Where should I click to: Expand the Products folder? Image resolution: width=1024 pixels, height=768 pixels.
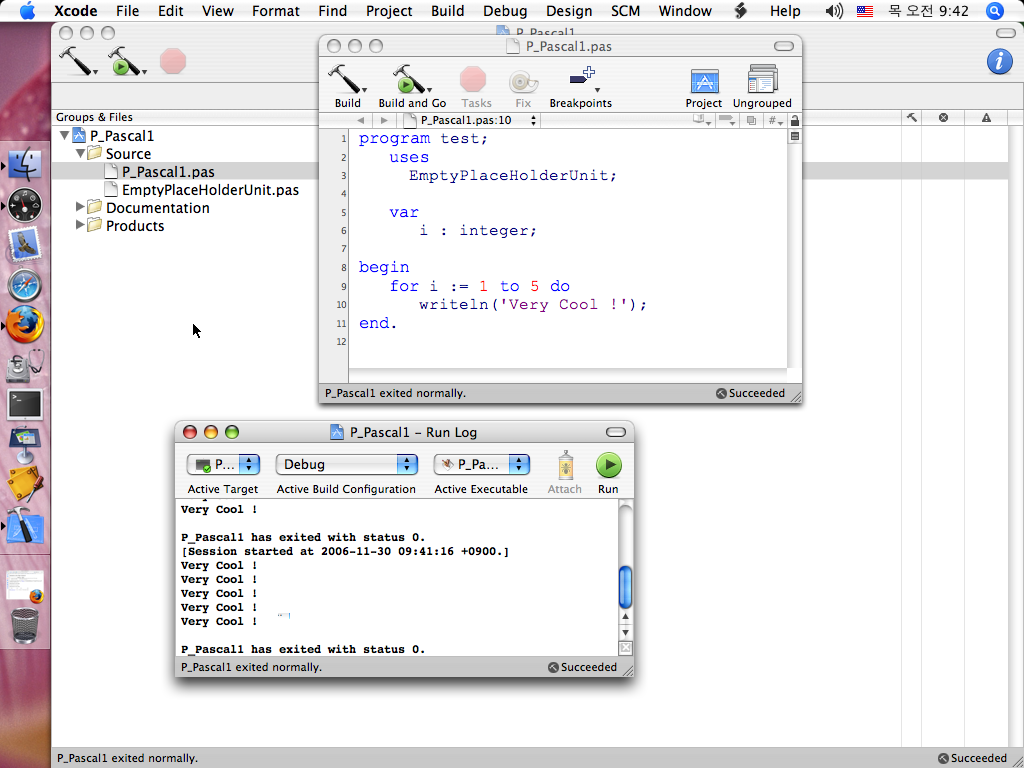[82, 226]
